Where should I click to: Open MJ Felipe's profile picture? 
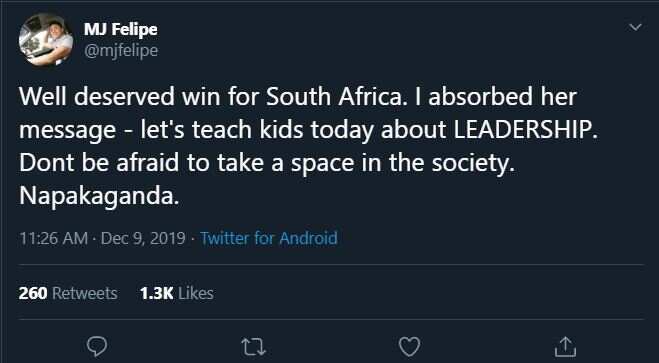coord(46,39)
